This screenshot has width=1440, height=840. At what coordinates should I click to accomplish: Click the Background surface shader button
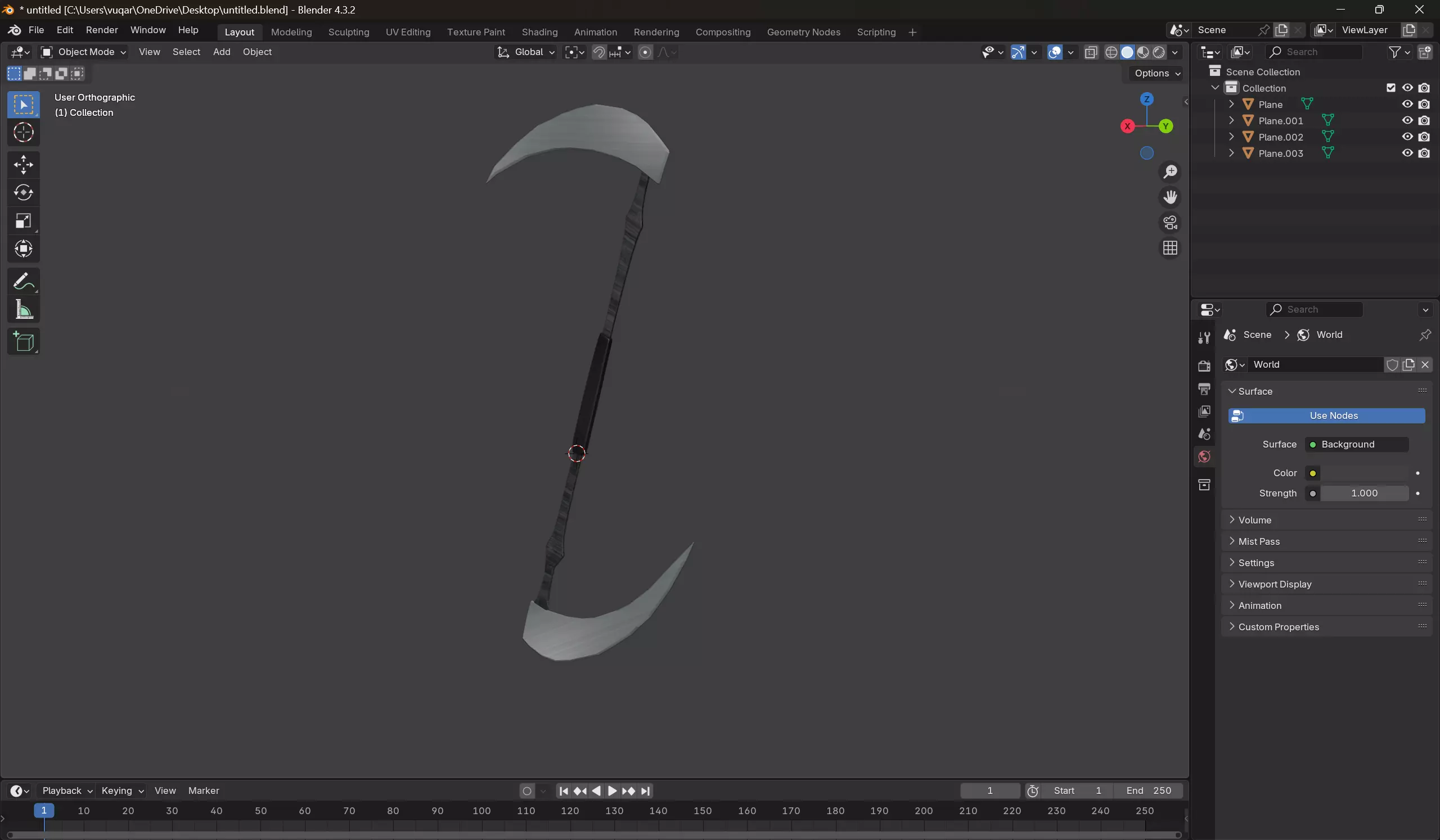[1357, 444]
